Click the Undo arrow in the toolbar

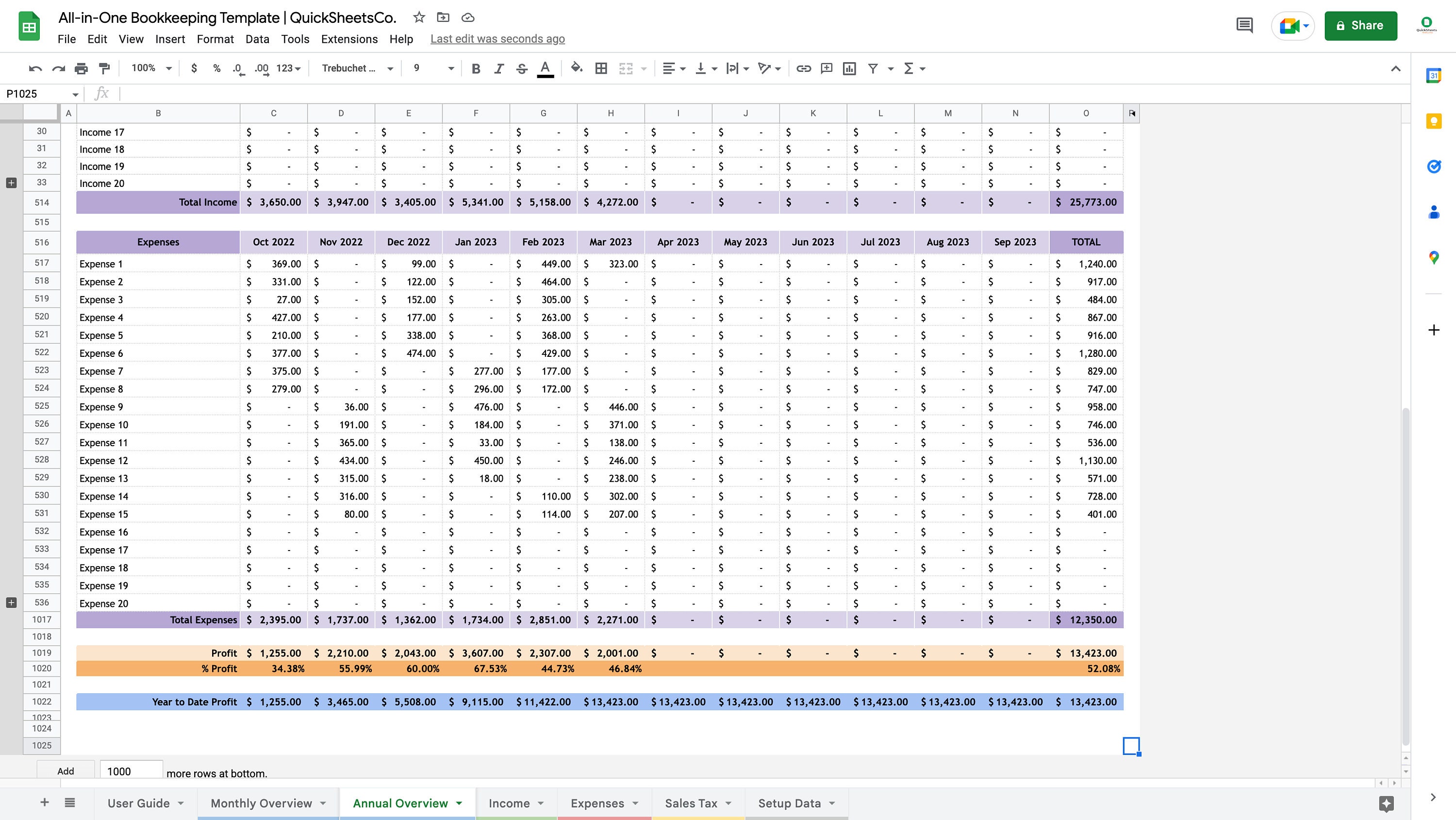coord(35,68)
